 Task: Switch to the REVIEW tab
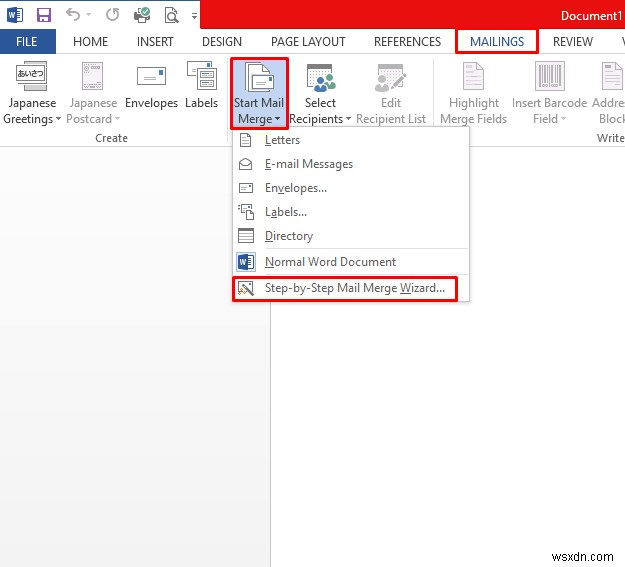[573, 41]
